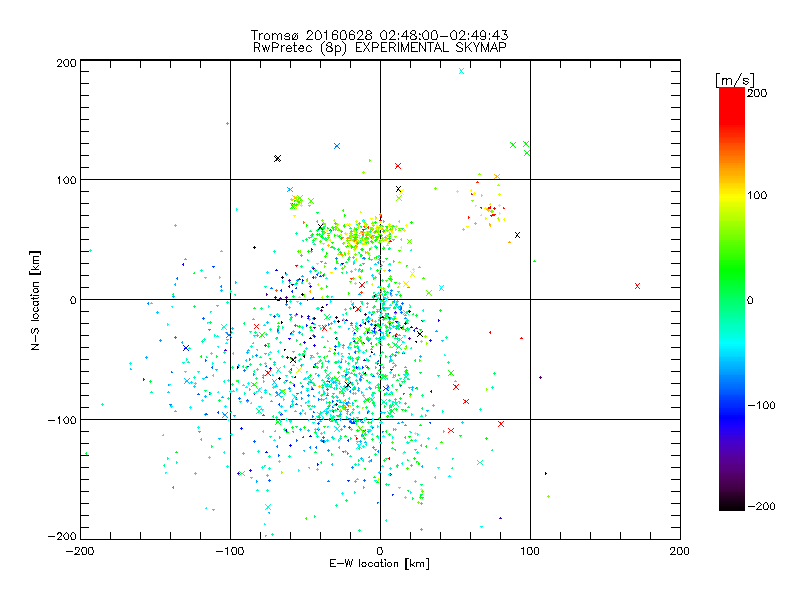Click the '0' colorbar tick label
This screenshot has width=800, height=600.
point(750,300)
